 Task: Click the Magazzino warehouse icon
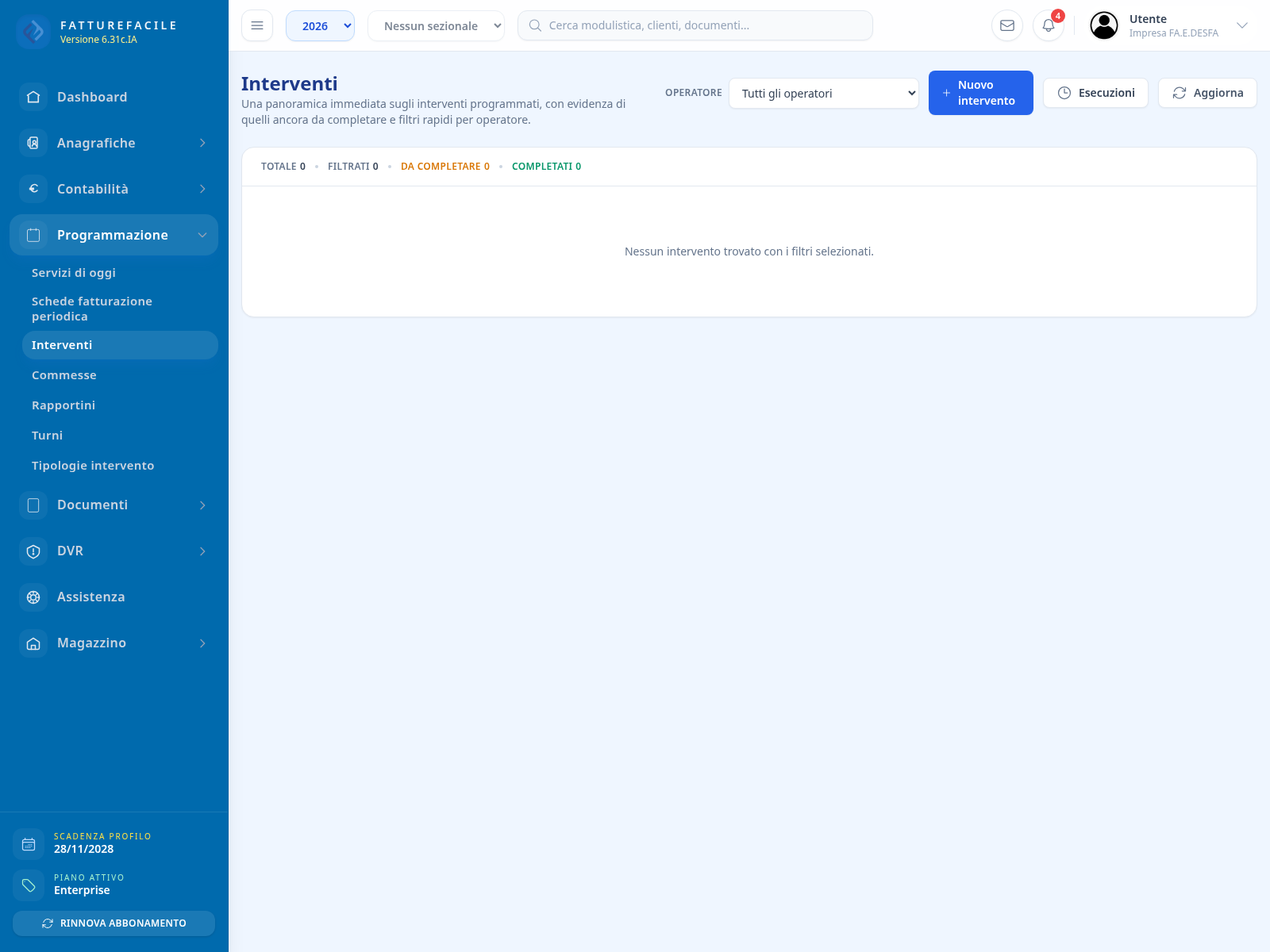pos(33,643)
